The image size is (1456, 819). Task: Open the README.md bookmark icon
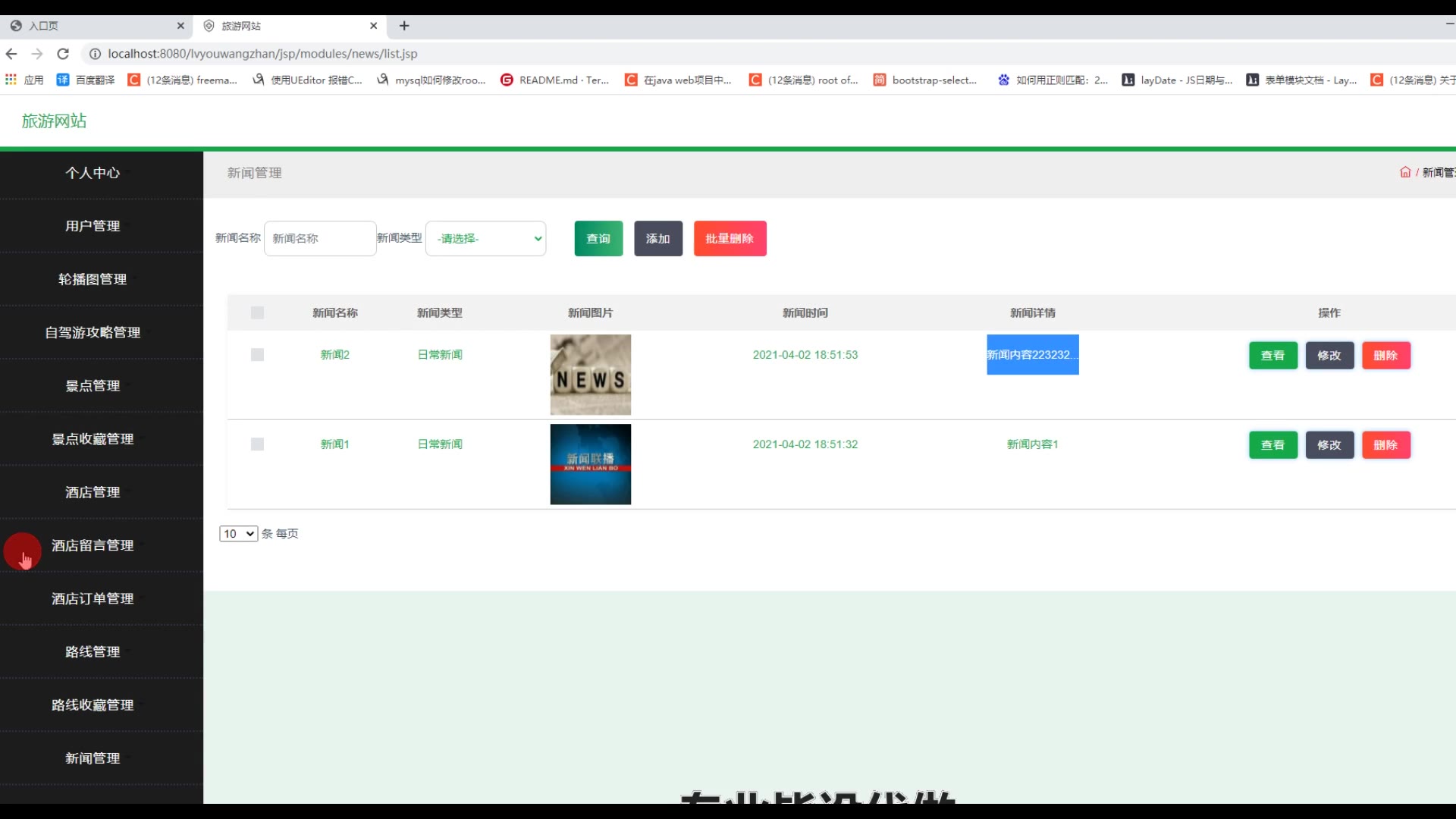507,80
